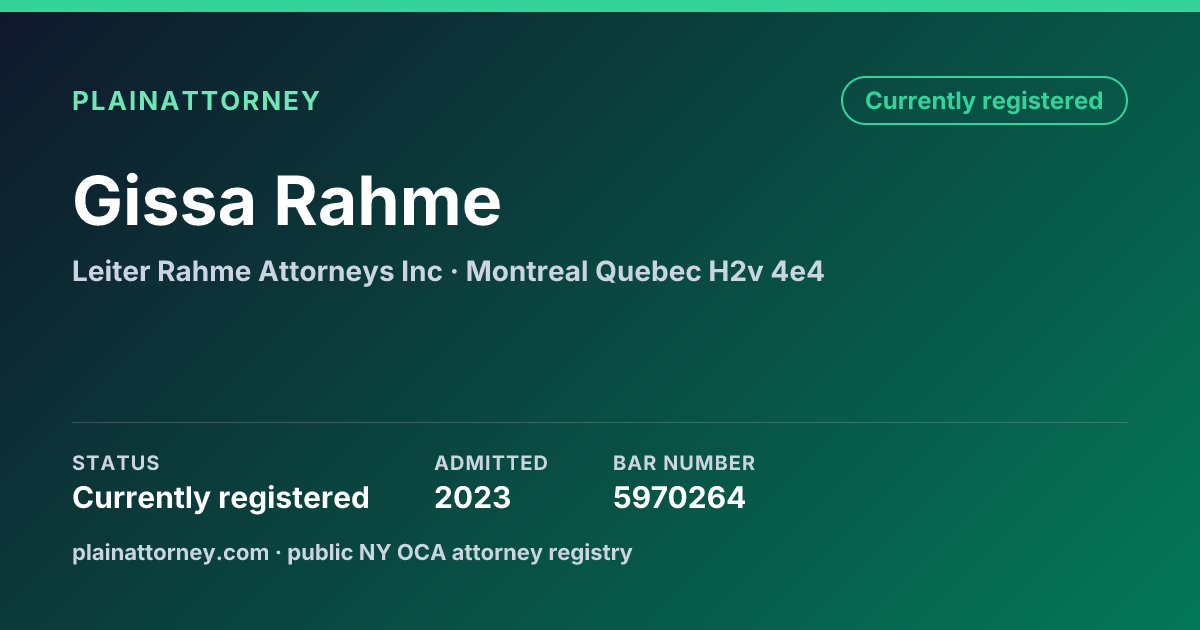Click the Currently registered status value
This screenshot has height=630, width=1200.
pyautogui.click(x=221, y=497)
